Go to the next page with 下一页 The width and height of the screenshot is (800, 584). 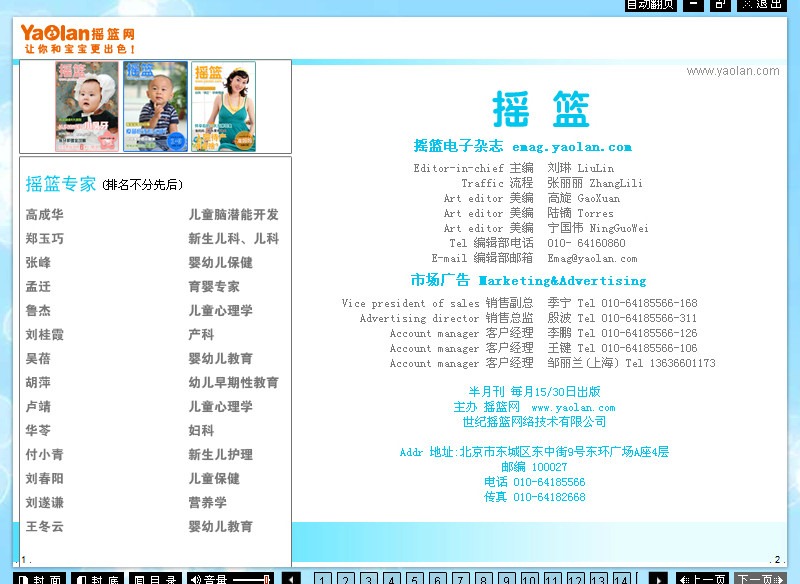(760, 579)
